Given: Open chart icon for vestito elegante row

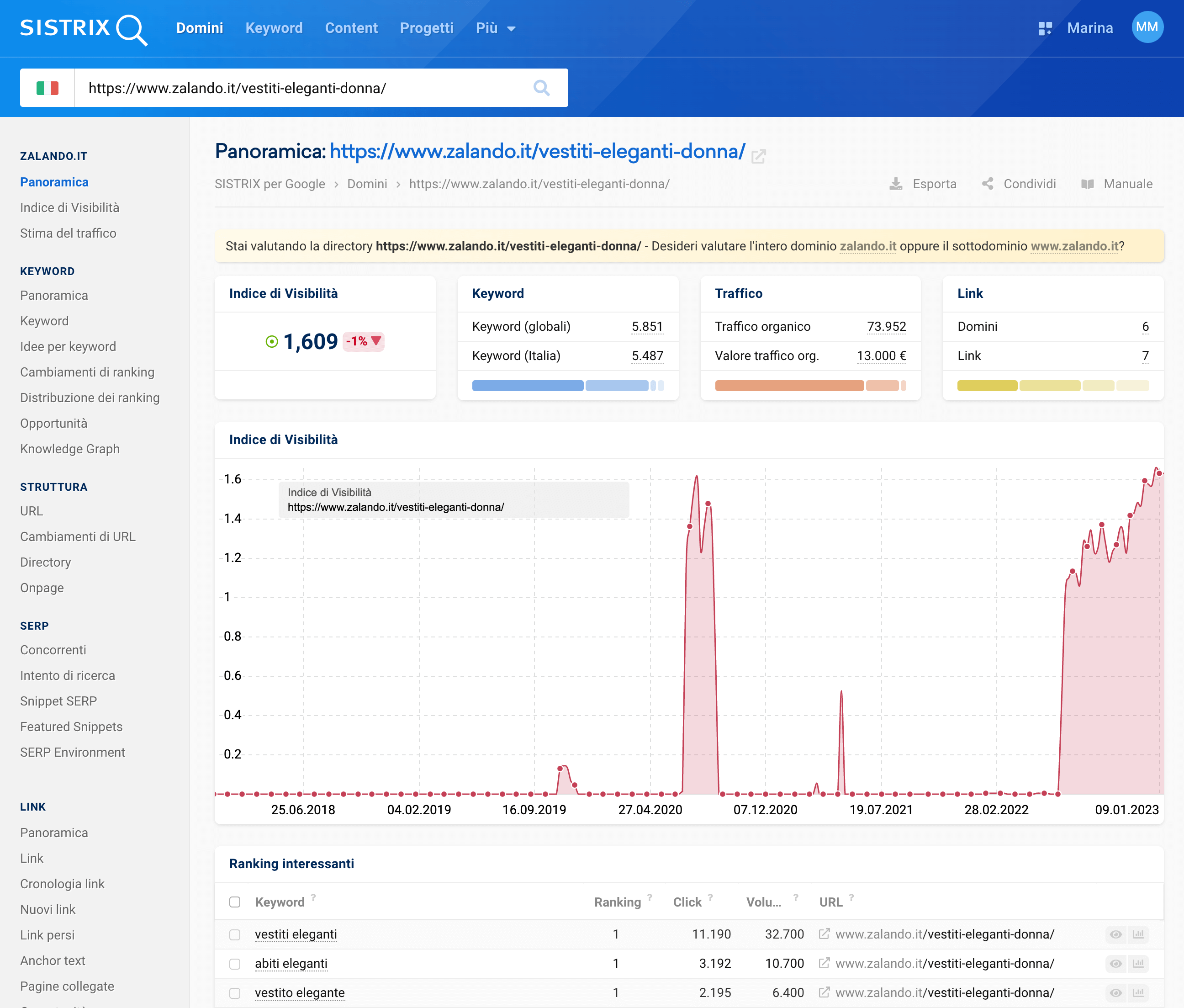Looking at the screenshot, I should click(x=1138, y=992).
